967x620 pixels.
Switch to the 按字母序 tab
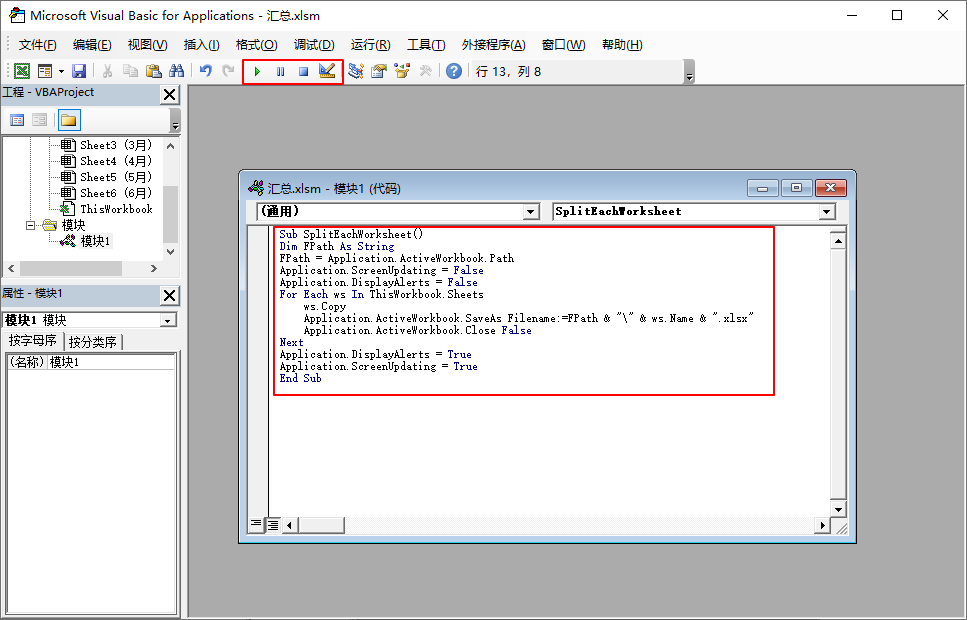click(x=33, y=341)
